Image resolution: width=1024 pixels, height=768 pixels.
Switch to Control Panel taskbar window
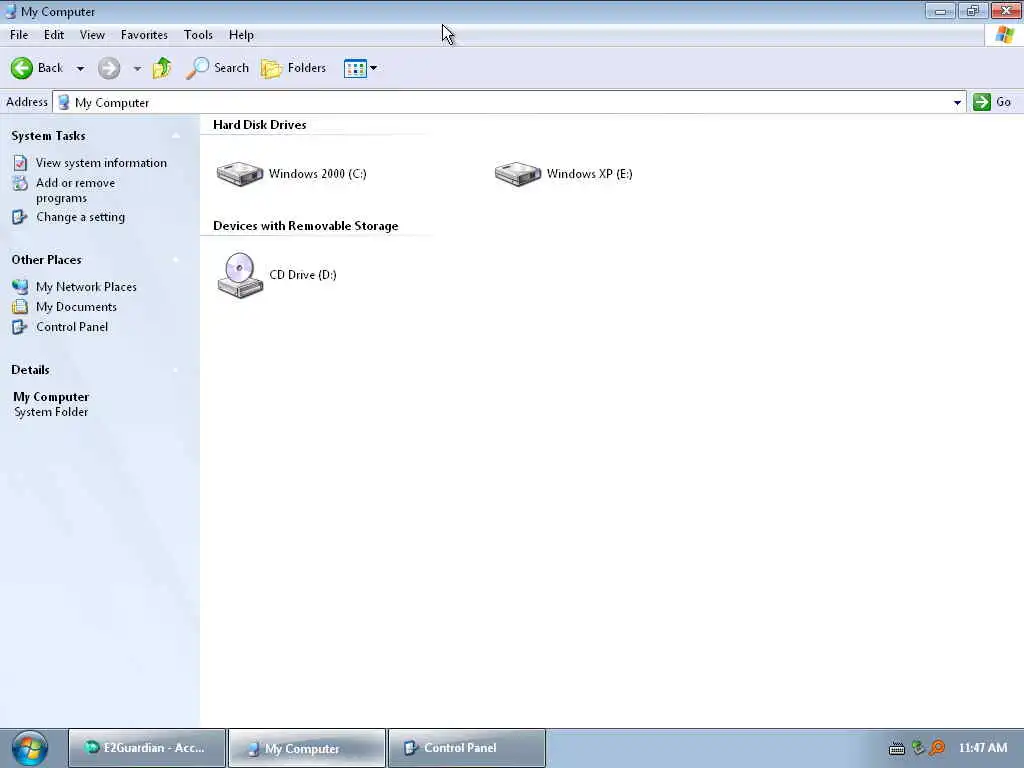click(467, 748)
